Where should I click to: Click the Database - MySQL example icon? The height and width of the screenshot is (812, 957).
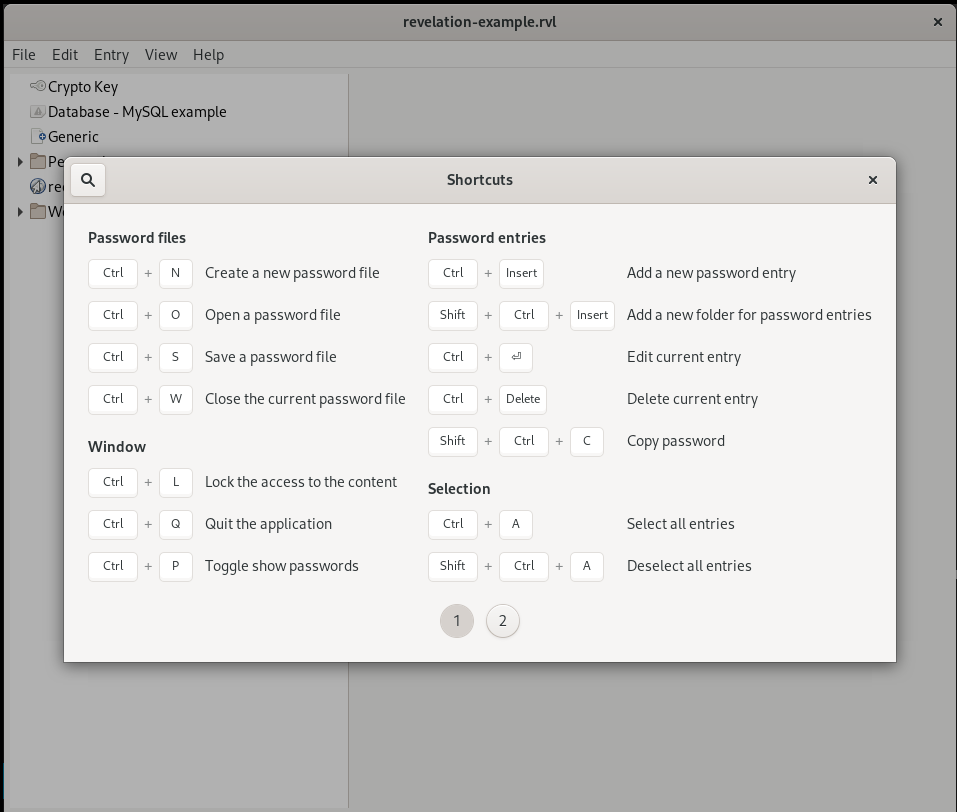[38, 112]
